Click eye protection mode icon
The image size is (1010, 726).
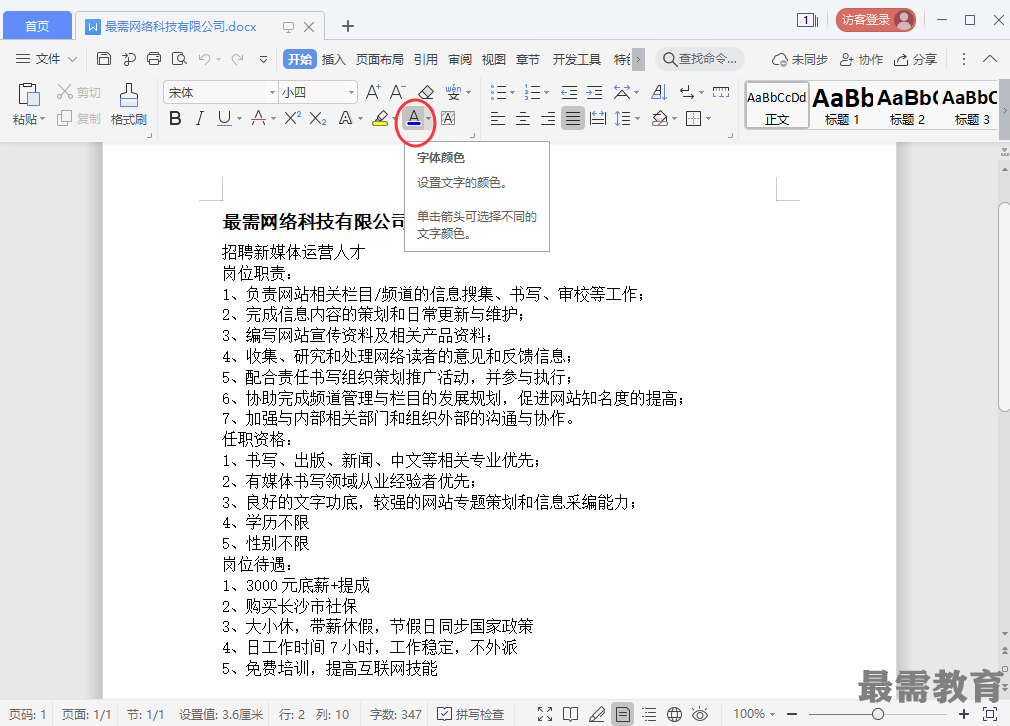pyautogui.click(x=700, y=714)
